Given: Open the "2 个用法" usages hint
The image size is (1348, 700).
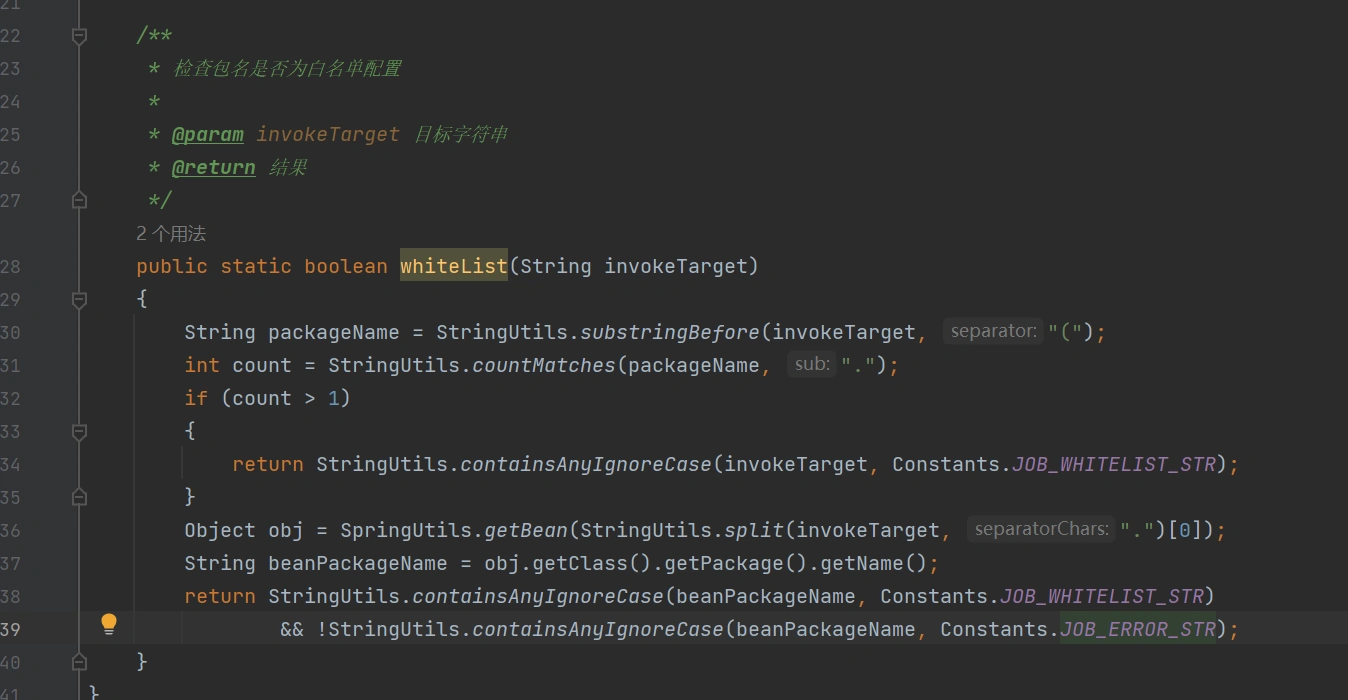Looking at the screenshot, I should pos(171,234).
